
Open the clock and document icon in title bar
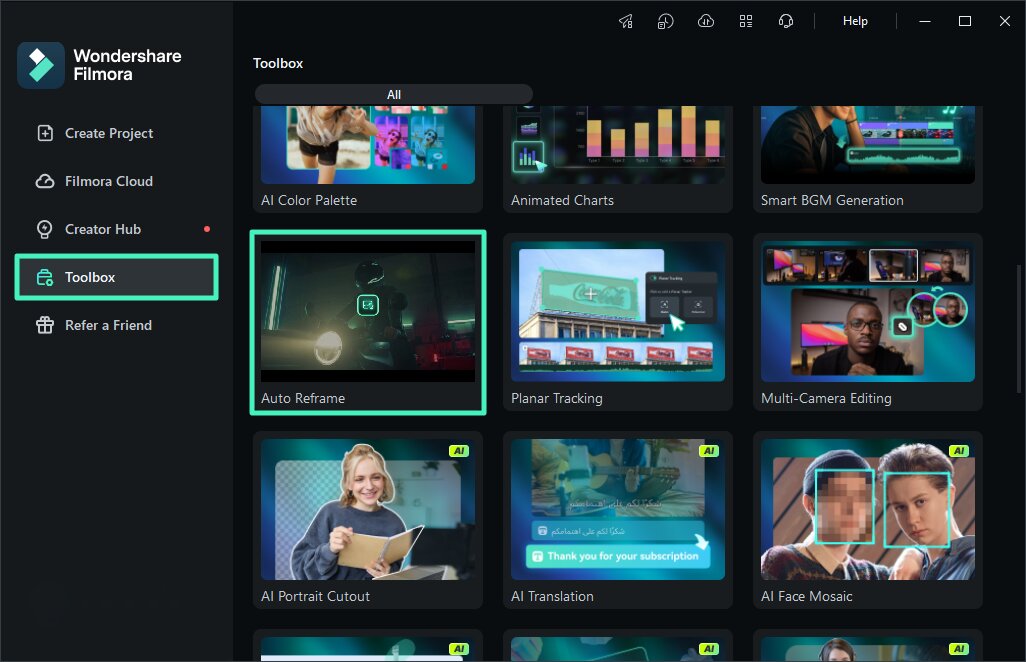point(665,21)
